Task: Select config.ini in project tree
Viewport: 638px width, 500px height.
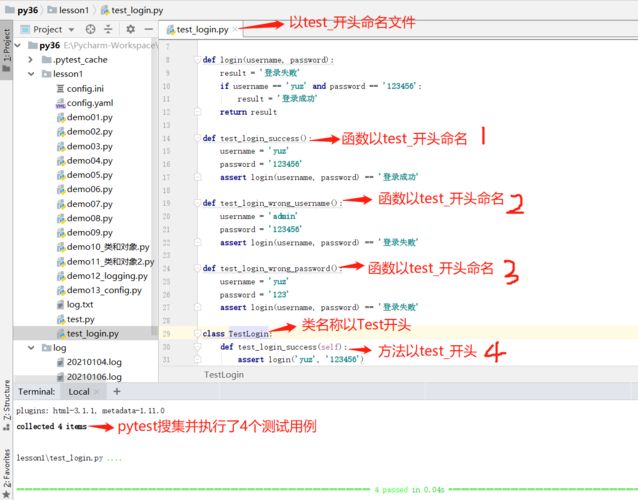Action: (85, 88)
